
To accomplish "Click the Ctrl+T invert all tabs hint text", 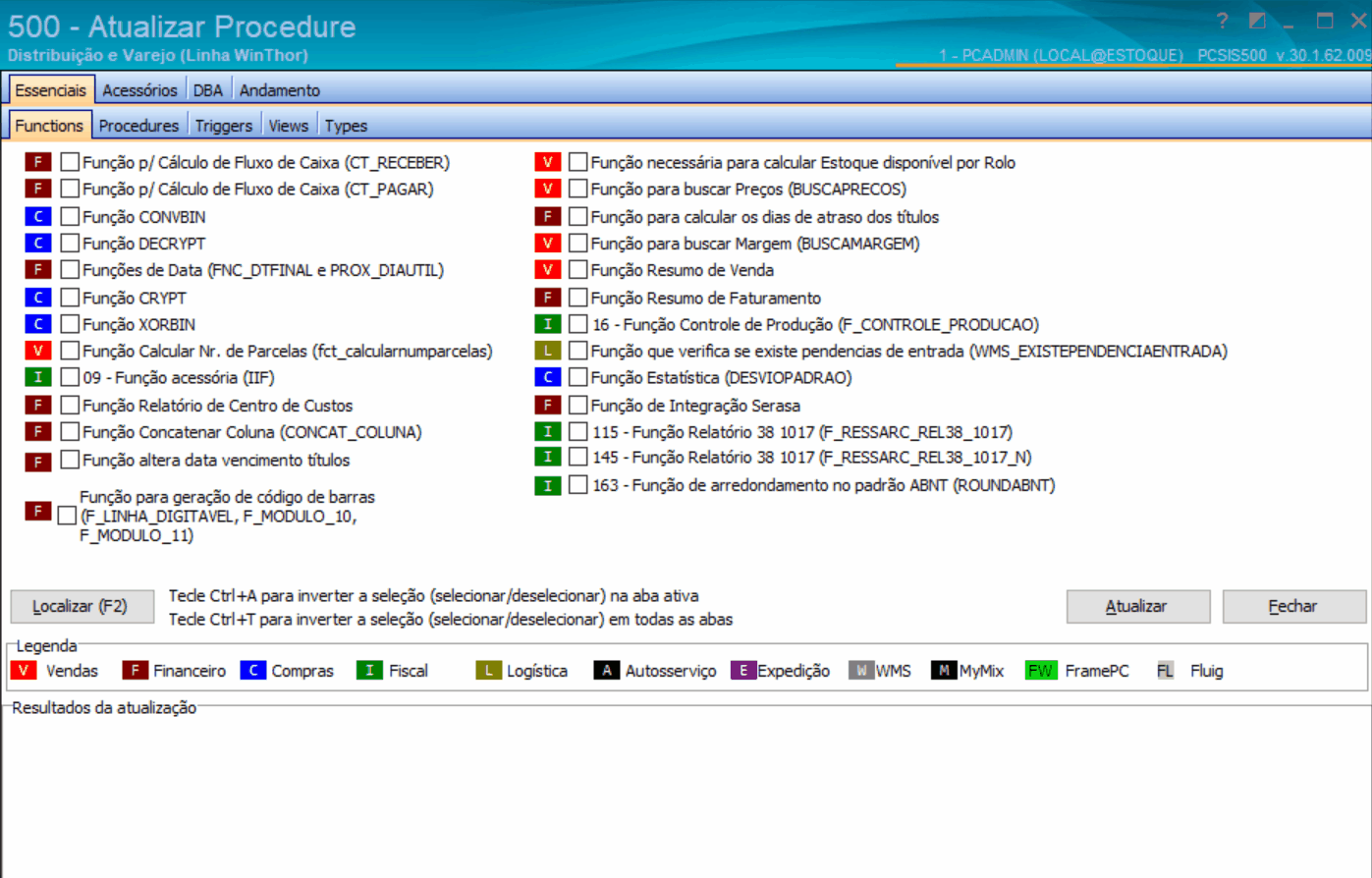I will [451, 620].
